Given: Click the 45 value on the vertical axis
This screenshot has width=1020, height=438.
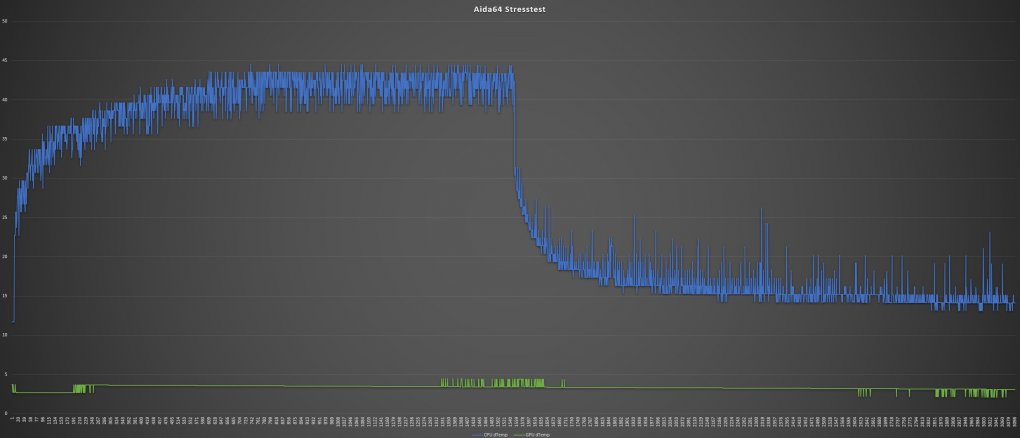Looking at the screenshot, I should pos(5,61).
